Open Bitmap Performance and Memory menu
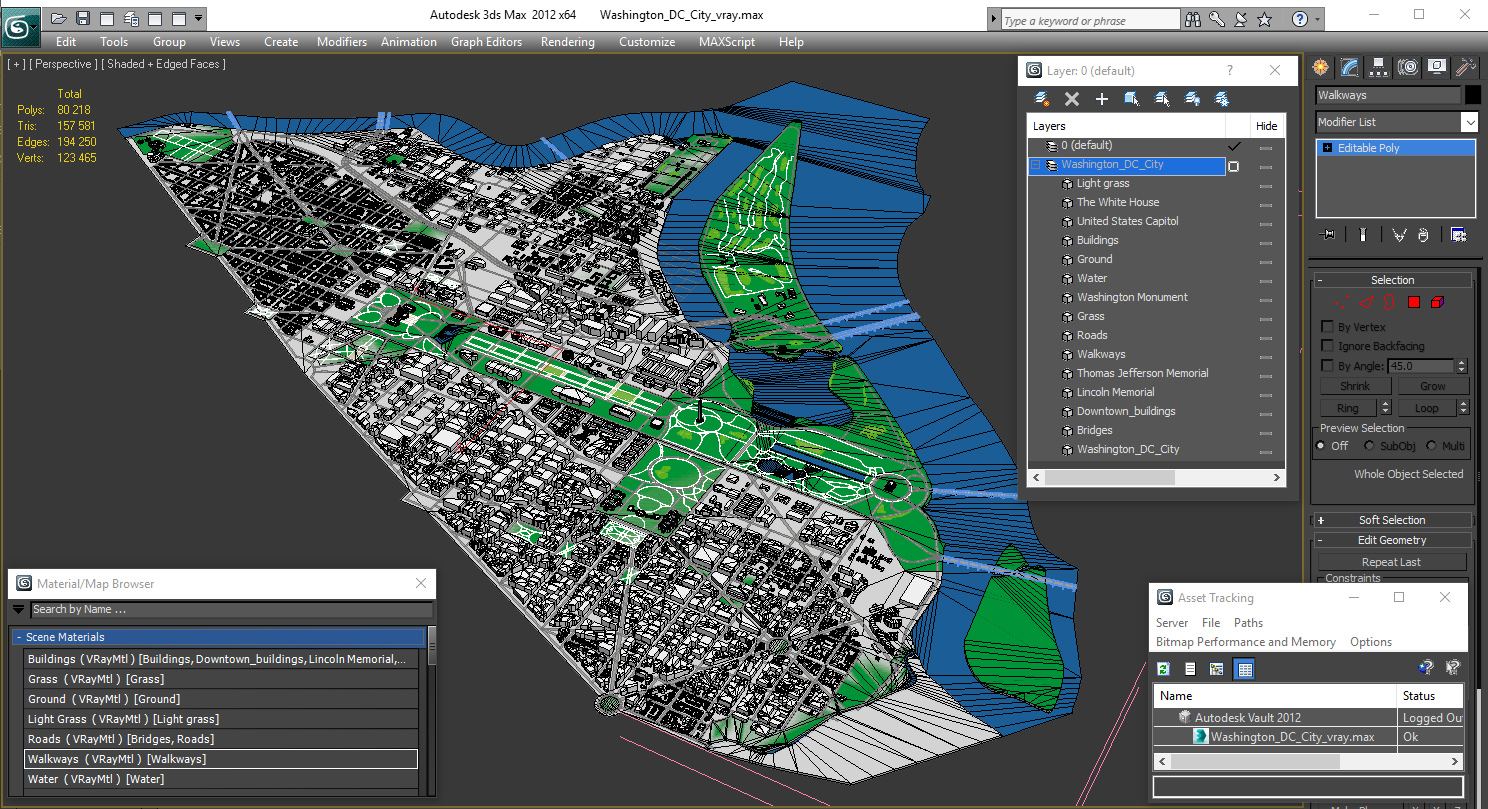 click(1246, 642)
